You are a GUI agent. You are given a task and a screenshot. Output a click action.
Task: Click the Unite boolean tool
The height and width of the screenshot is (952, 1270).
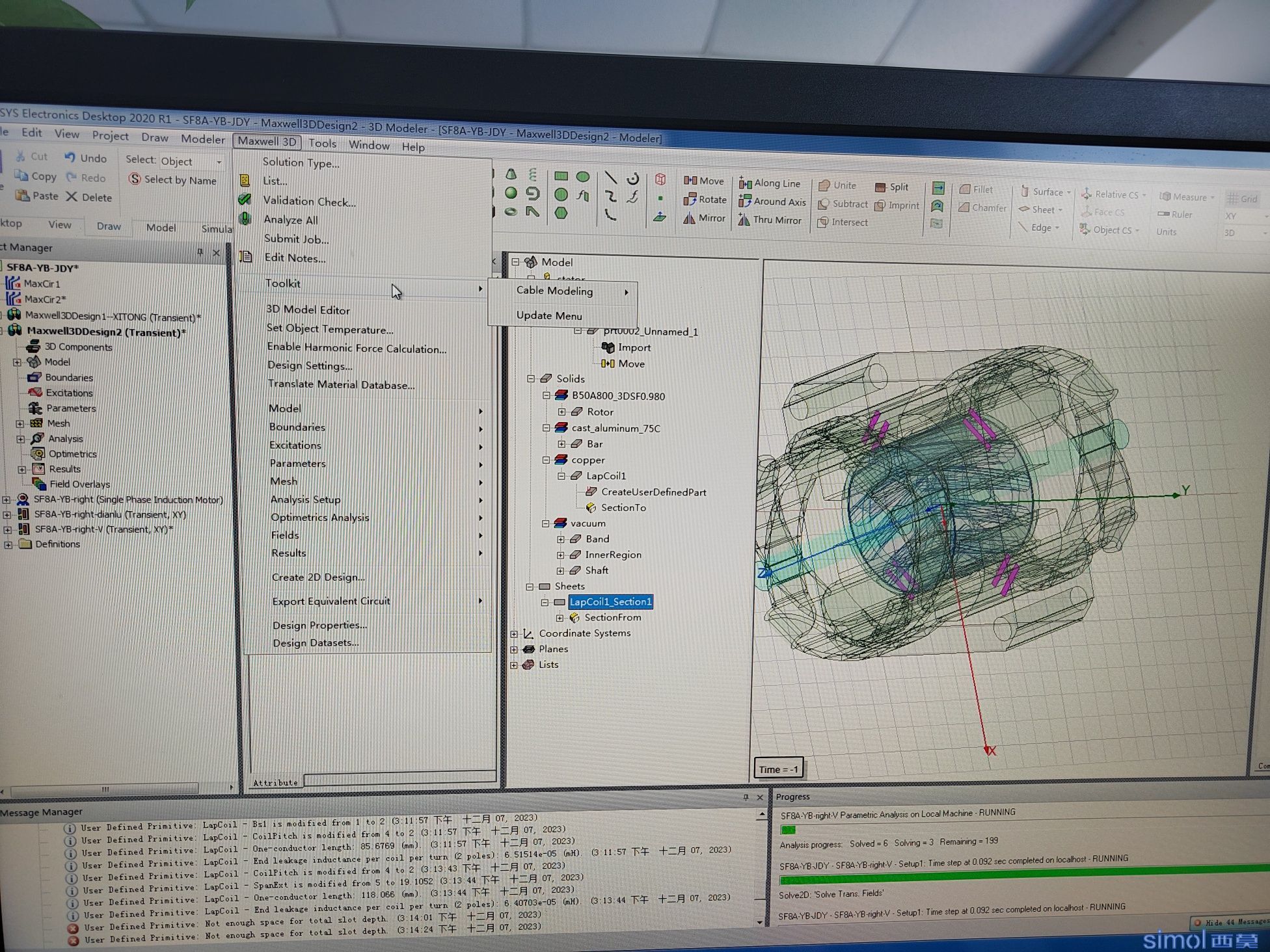tap(837, 185)
